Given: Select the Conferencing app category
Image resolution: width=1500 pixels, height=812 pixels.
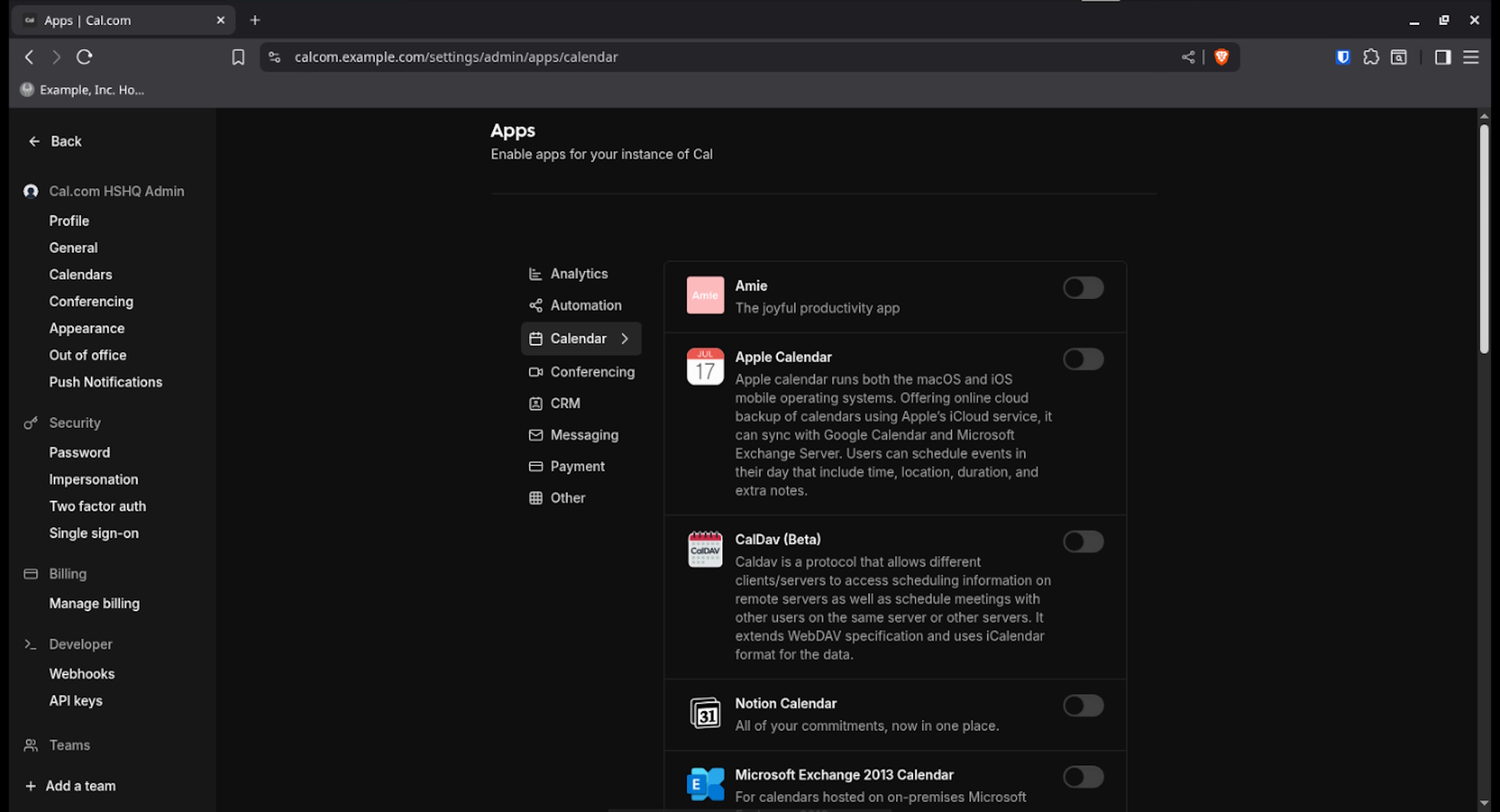Looking at the screenshot, I should click(x=591, y=372).
